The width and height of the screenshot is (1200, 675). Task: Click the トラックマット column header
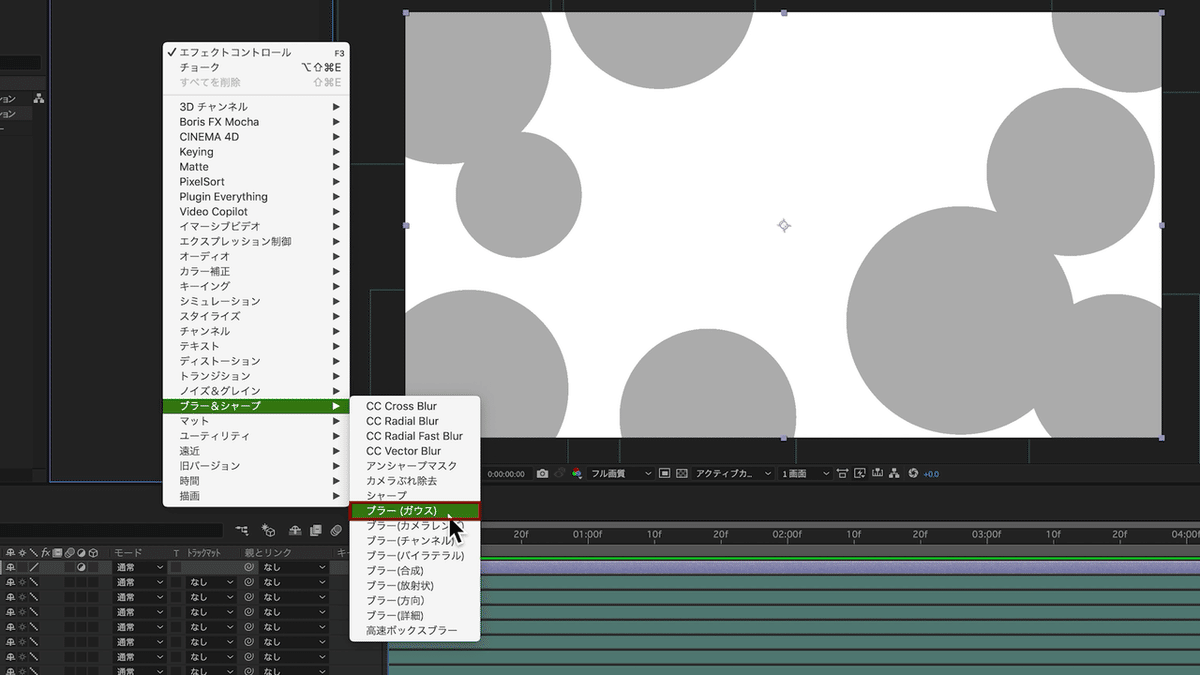(203, 552)
